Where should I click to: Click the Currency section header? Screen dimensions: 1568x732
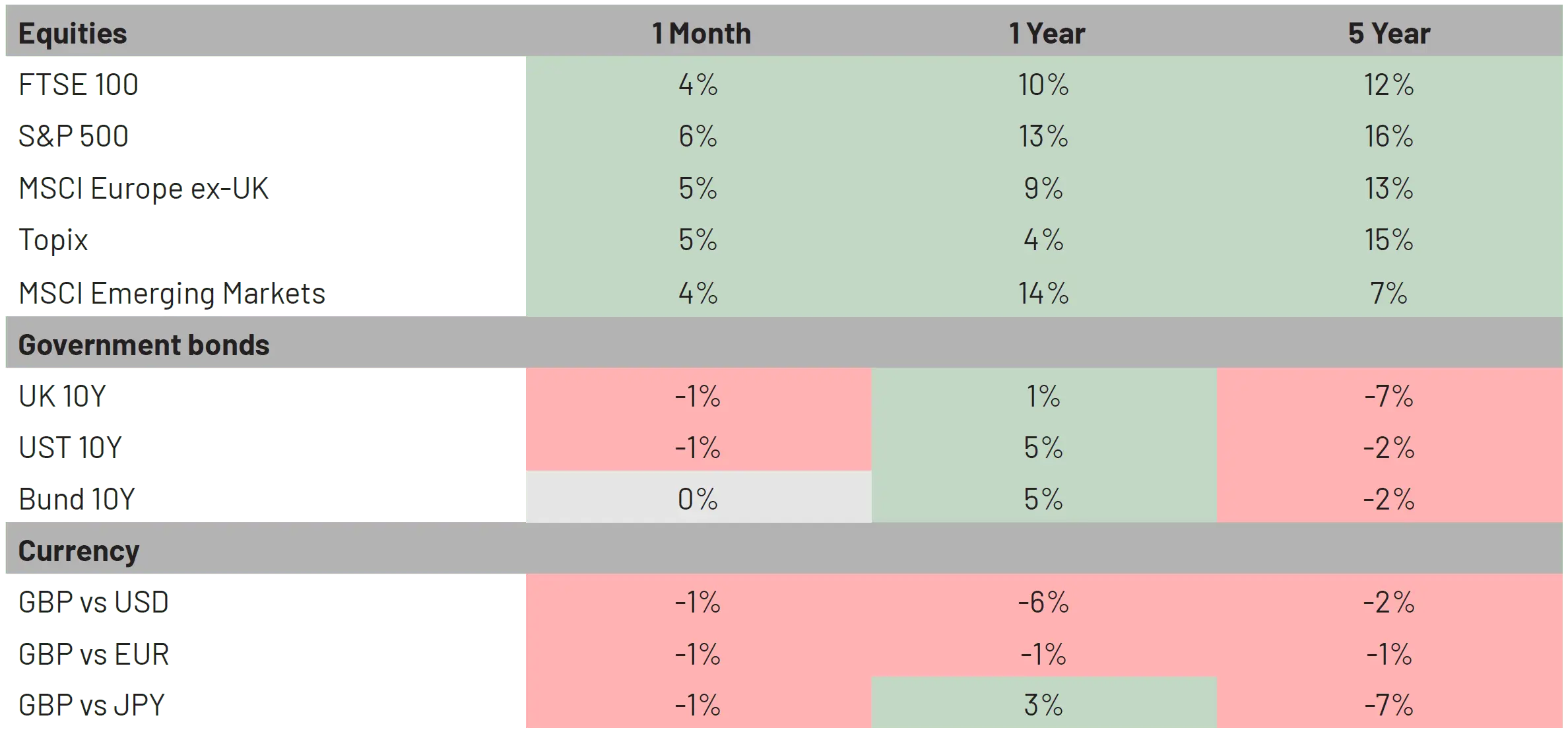pyautogui.click(x=79, y=550)
